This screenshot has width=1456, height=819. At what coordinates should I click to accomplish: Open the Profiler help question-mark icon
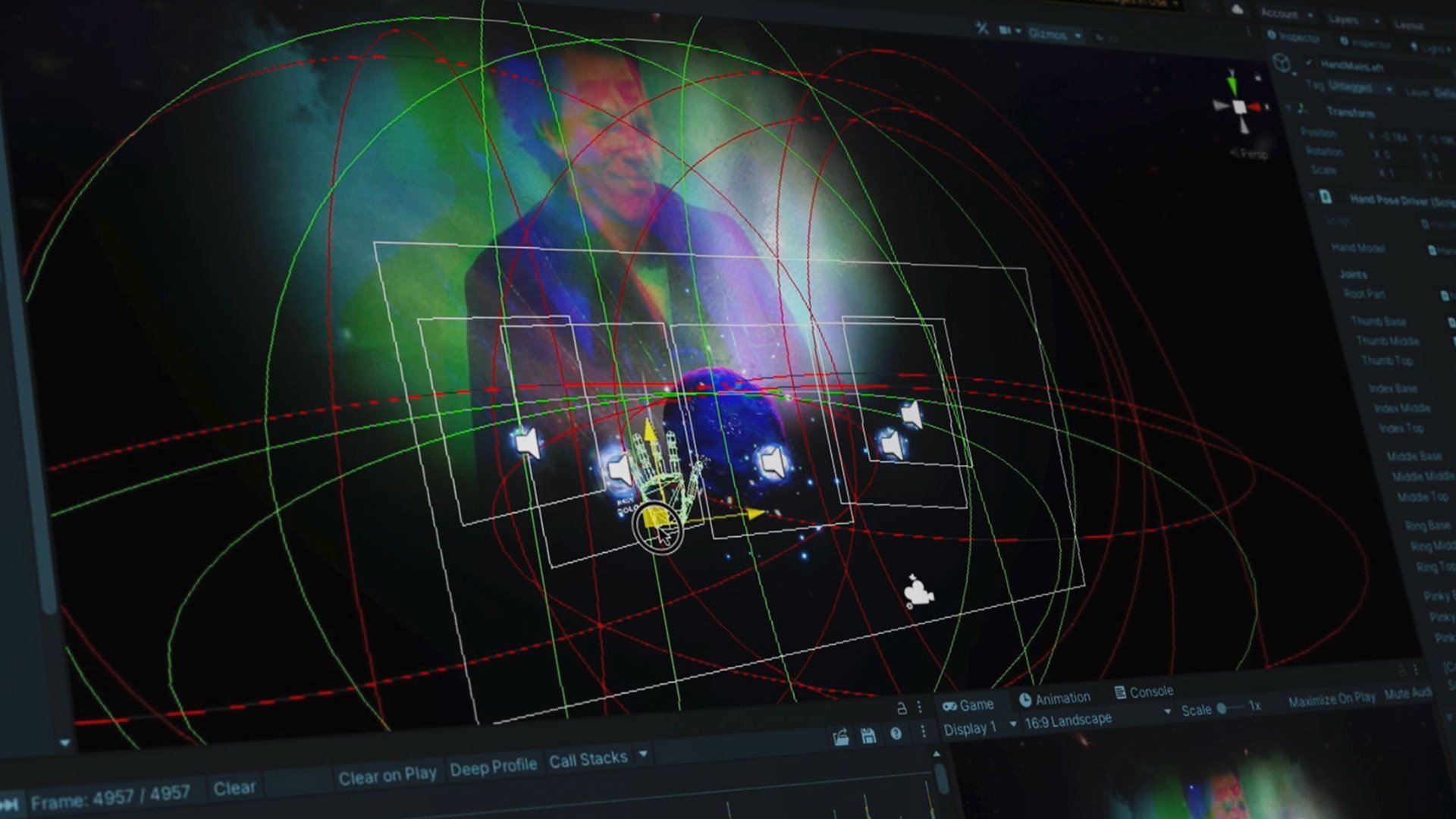click(896, 733)
